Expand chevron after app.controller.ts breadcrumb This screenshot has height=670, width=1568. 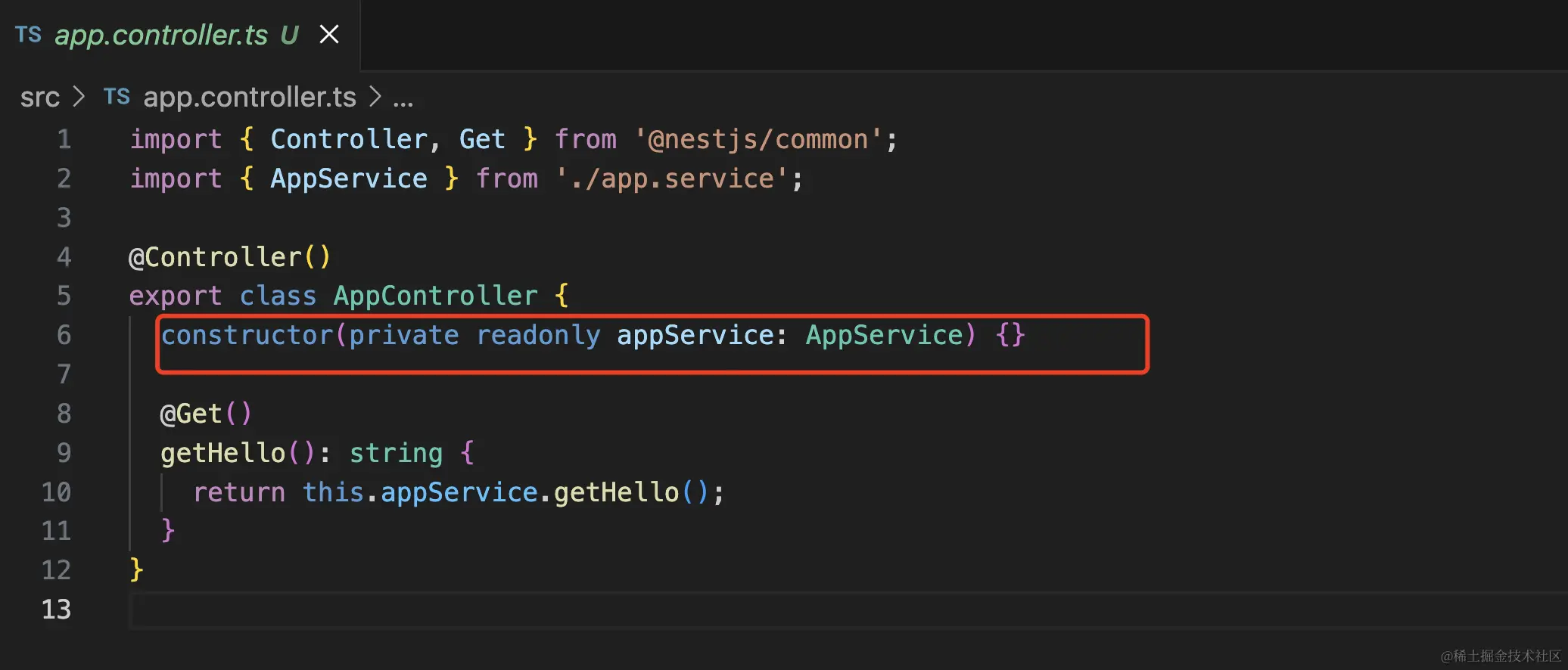[375, 97]
